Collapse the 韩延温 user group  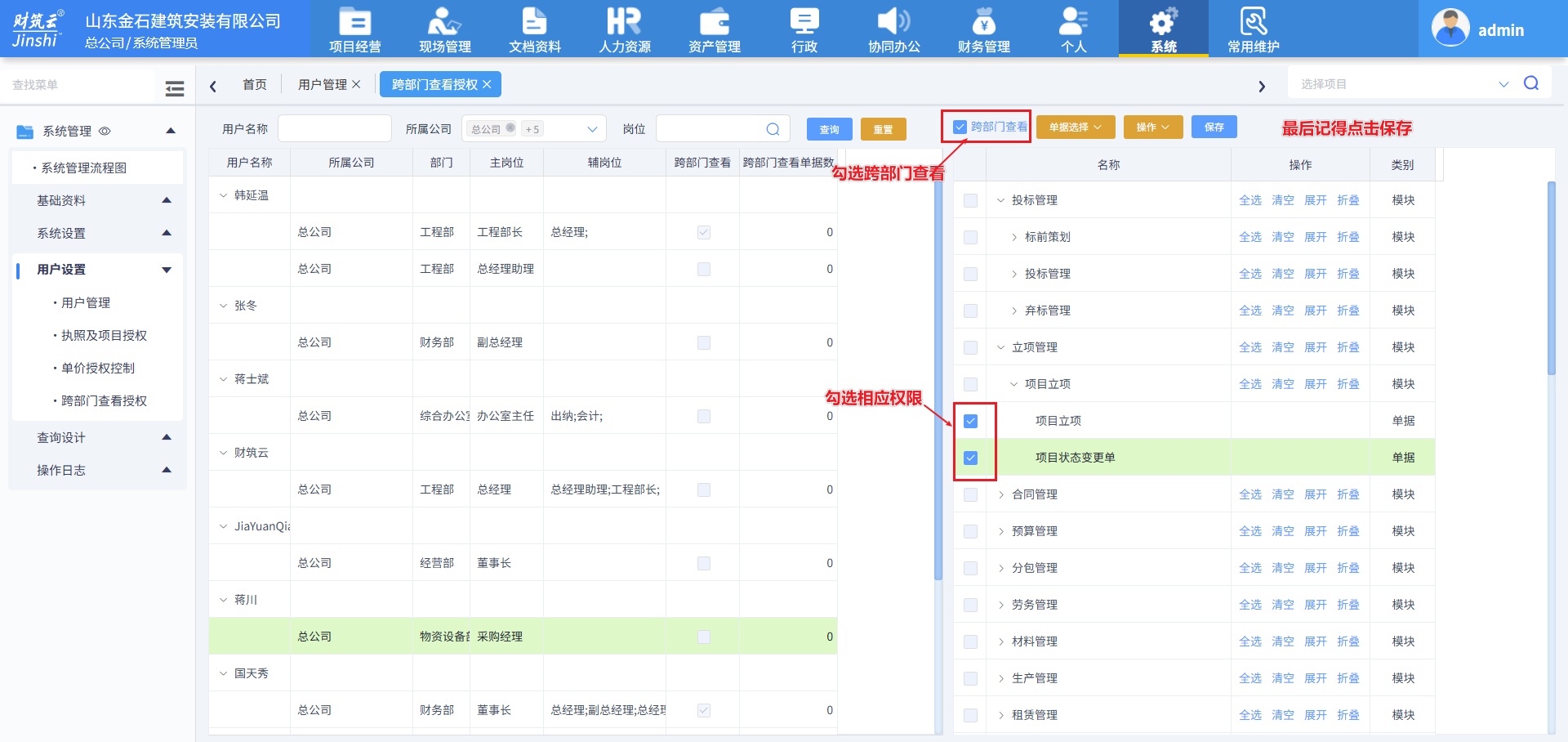pos(224,195)
